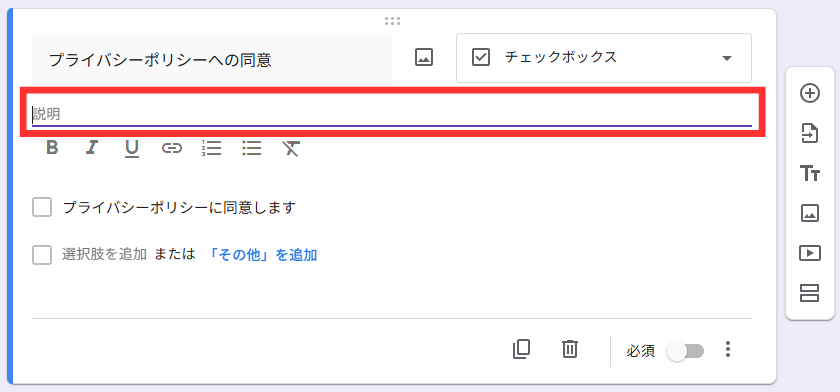This screenshot has height=392, width=840.
Task: Add a new section to the form
Action: click(809, 293)
